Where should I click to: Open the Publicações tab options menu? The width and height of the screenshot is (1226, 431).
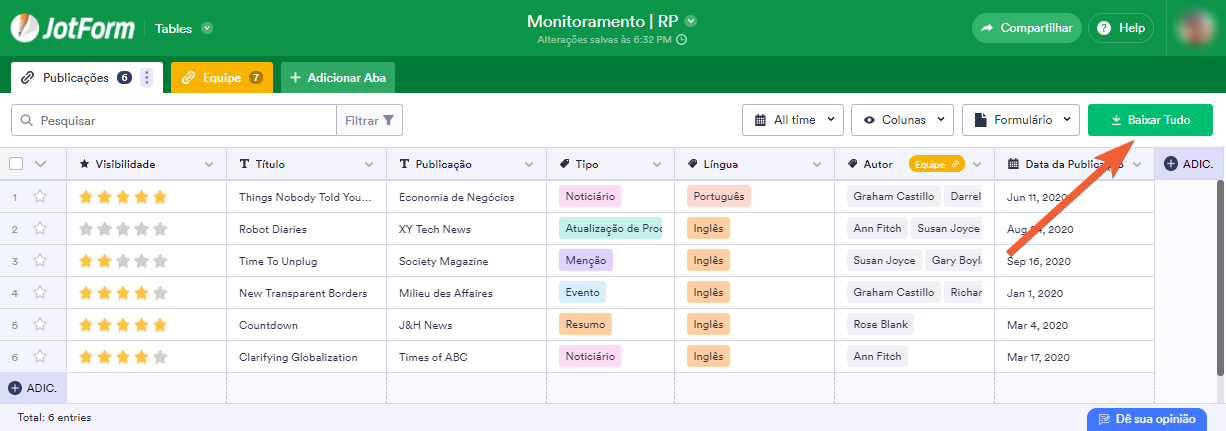[x=146, y=78]
